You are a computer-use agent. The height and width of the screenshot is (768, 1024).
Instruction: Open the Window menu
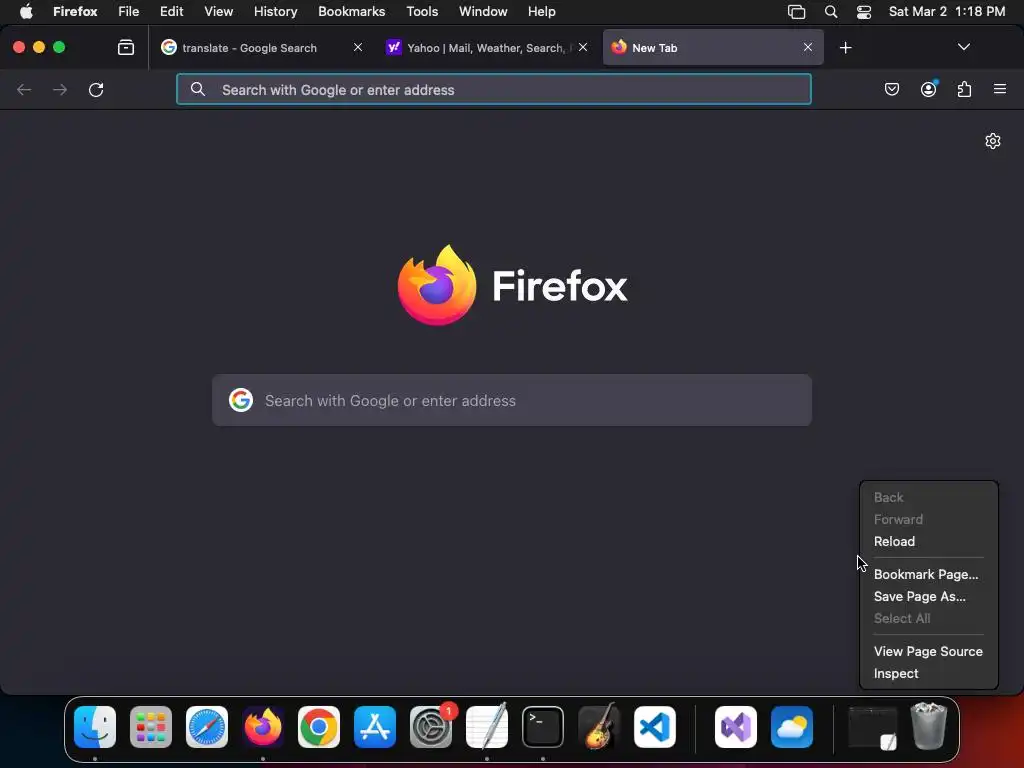pyautogui.click(x=483, y=11)
